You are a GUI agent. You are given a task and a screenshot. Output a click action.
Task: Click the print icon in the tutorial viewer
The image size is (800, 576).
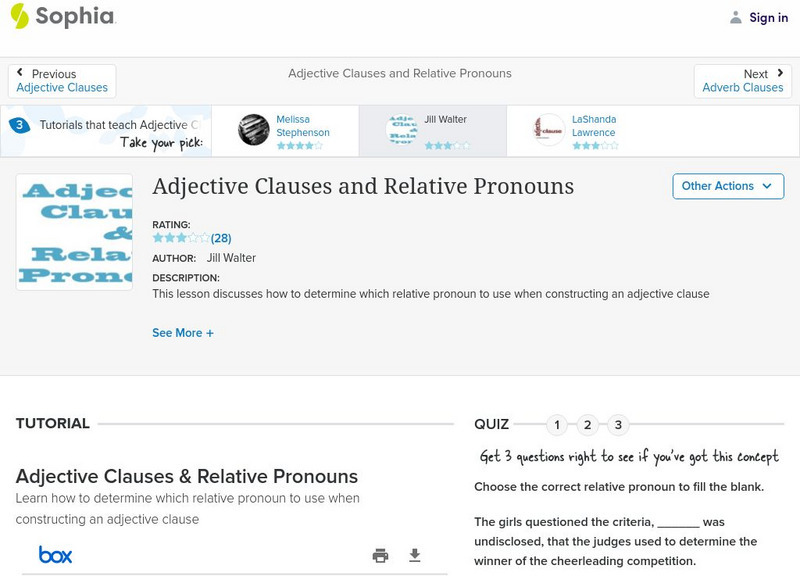point(380,556)
